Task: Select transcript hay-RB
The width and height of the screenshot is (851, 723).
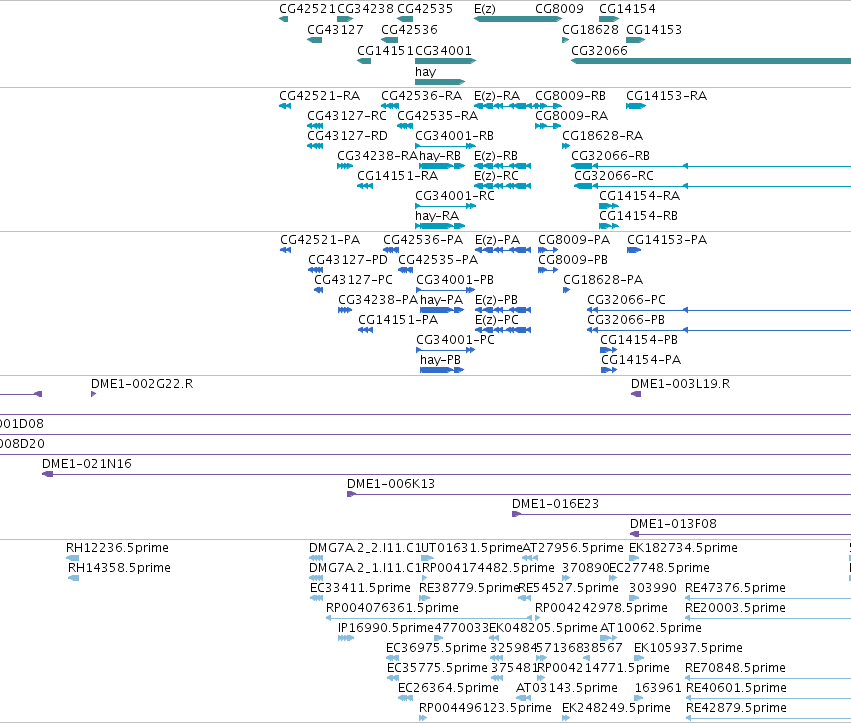Action: pos(440,156)
